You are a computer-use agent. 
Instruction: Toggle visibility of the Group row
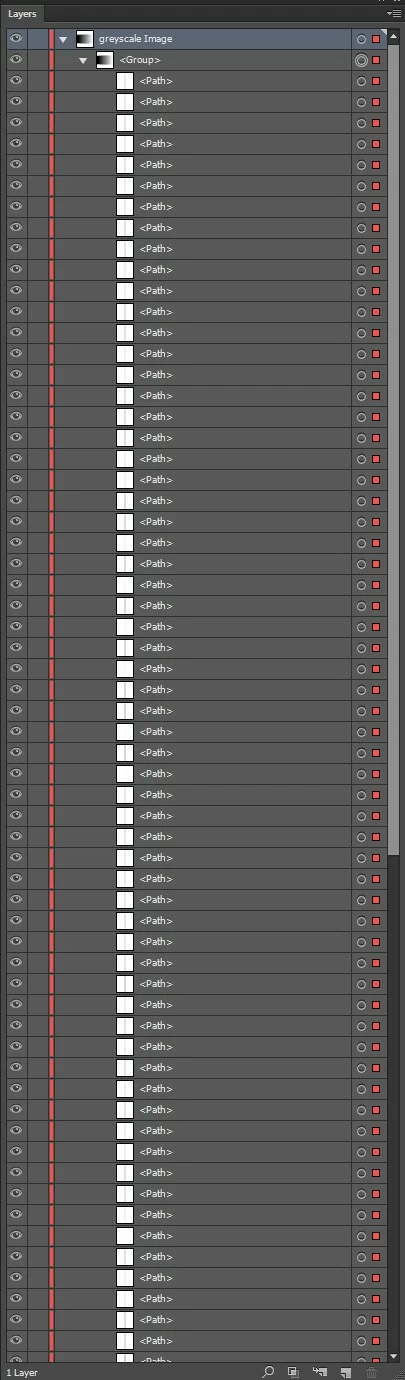pos(16,60)
